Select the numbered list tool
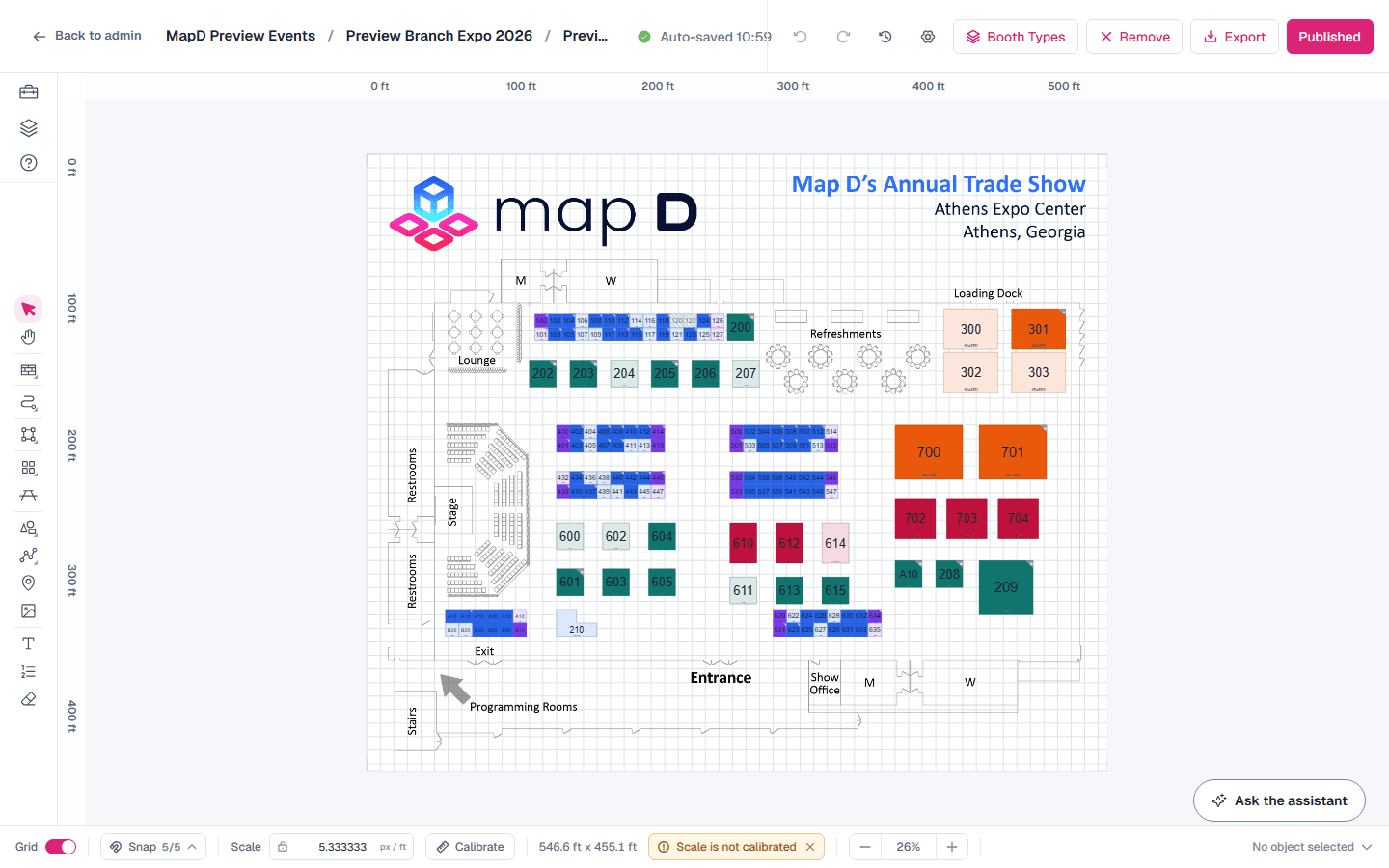This screenshot has height=868, width=1389. [x=28, y=671]
